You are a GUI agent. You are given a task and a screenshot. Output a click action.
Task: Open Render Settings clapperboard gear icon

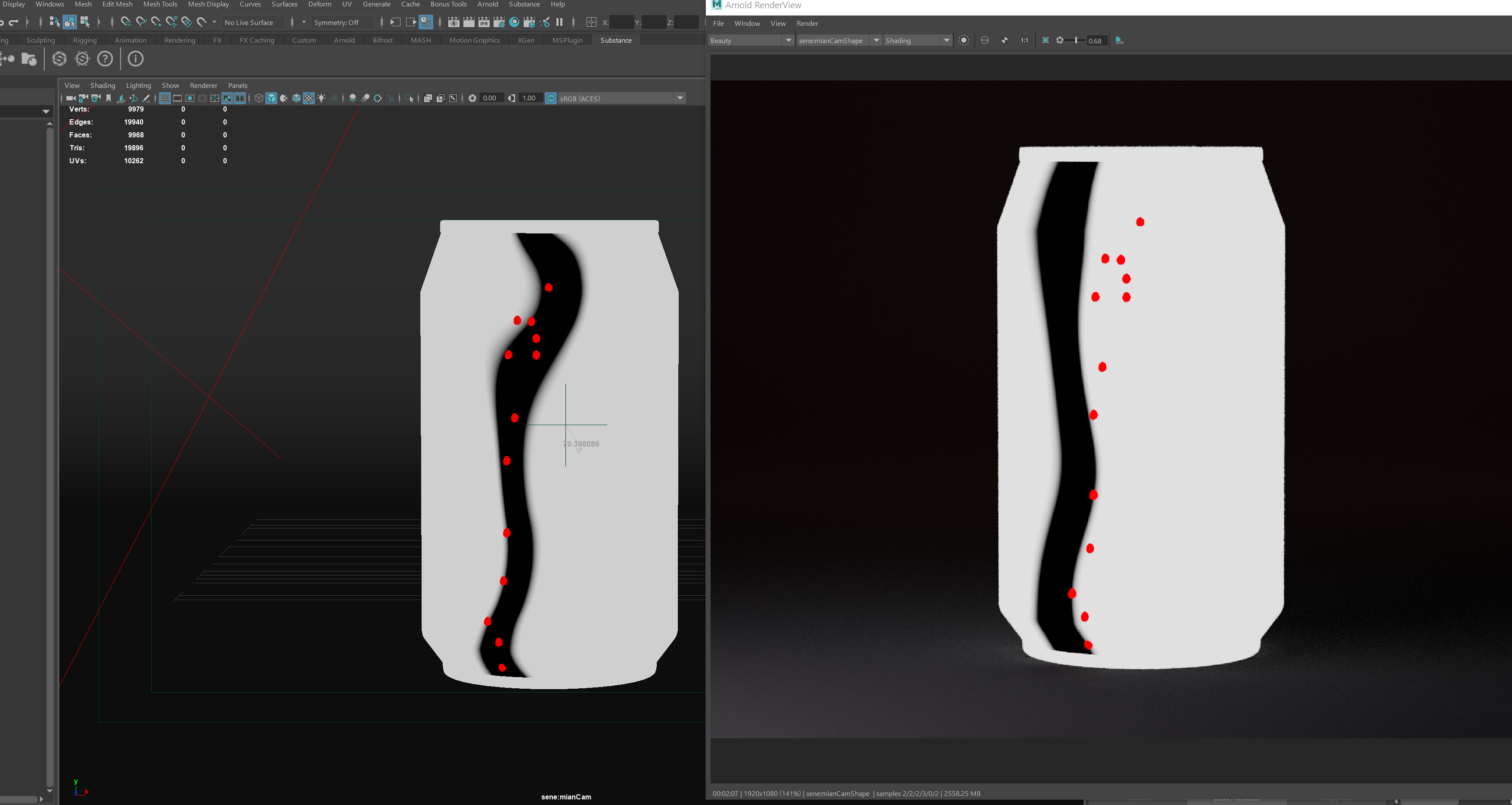pyautogui.click(x=499, y=22)
